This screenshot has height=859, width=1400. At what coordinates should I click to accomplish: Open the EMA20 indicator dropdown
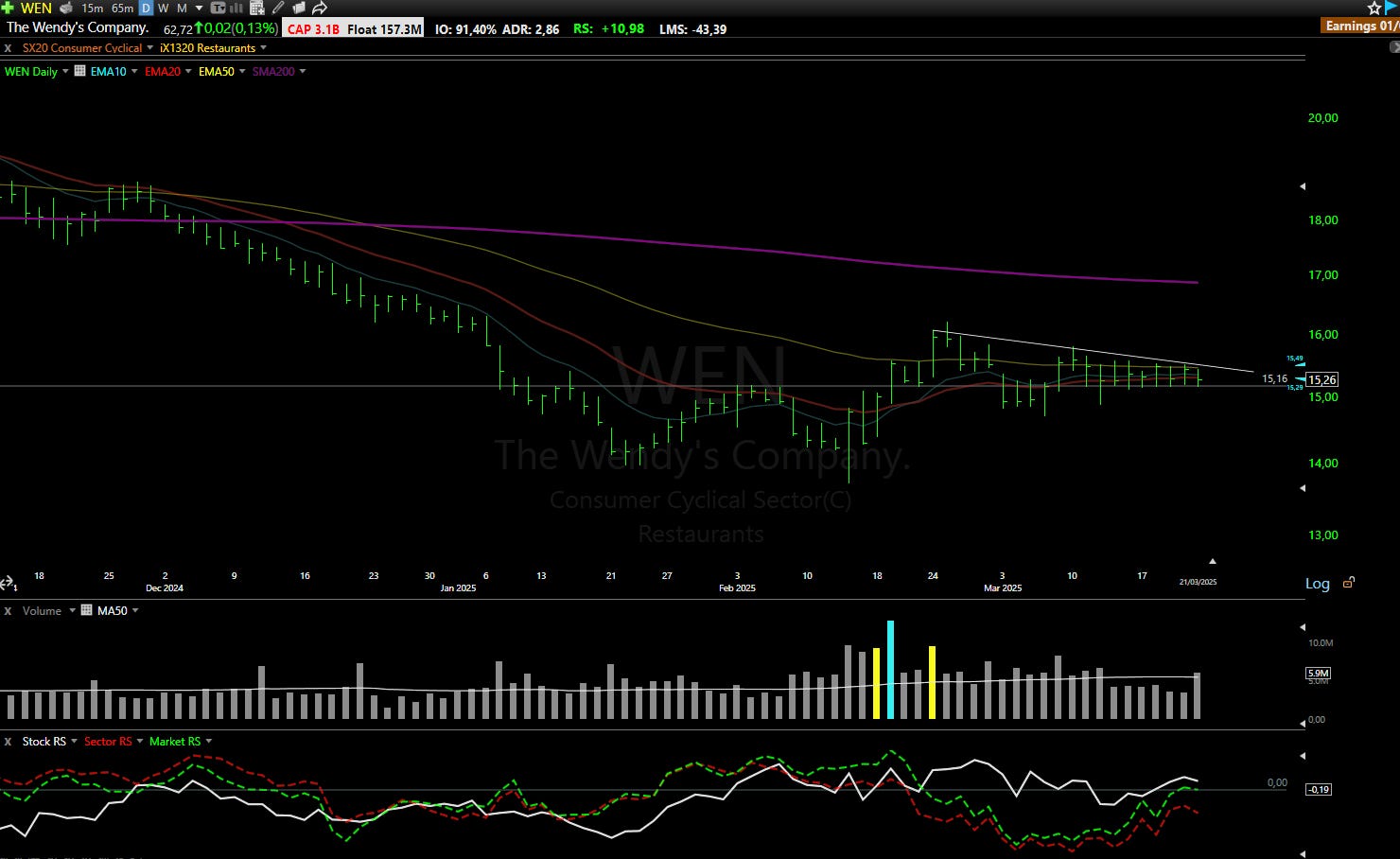point(188,71)
